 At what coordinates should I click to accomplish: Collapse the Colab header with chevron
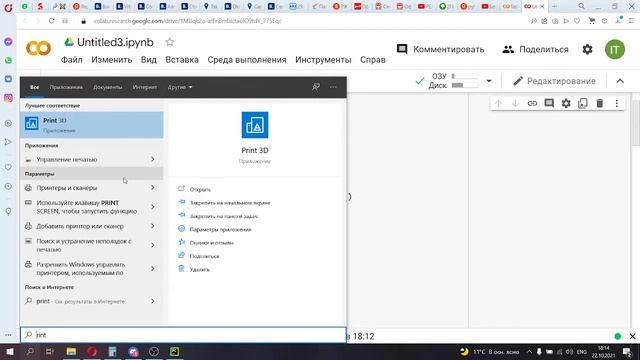pos(620,81)
